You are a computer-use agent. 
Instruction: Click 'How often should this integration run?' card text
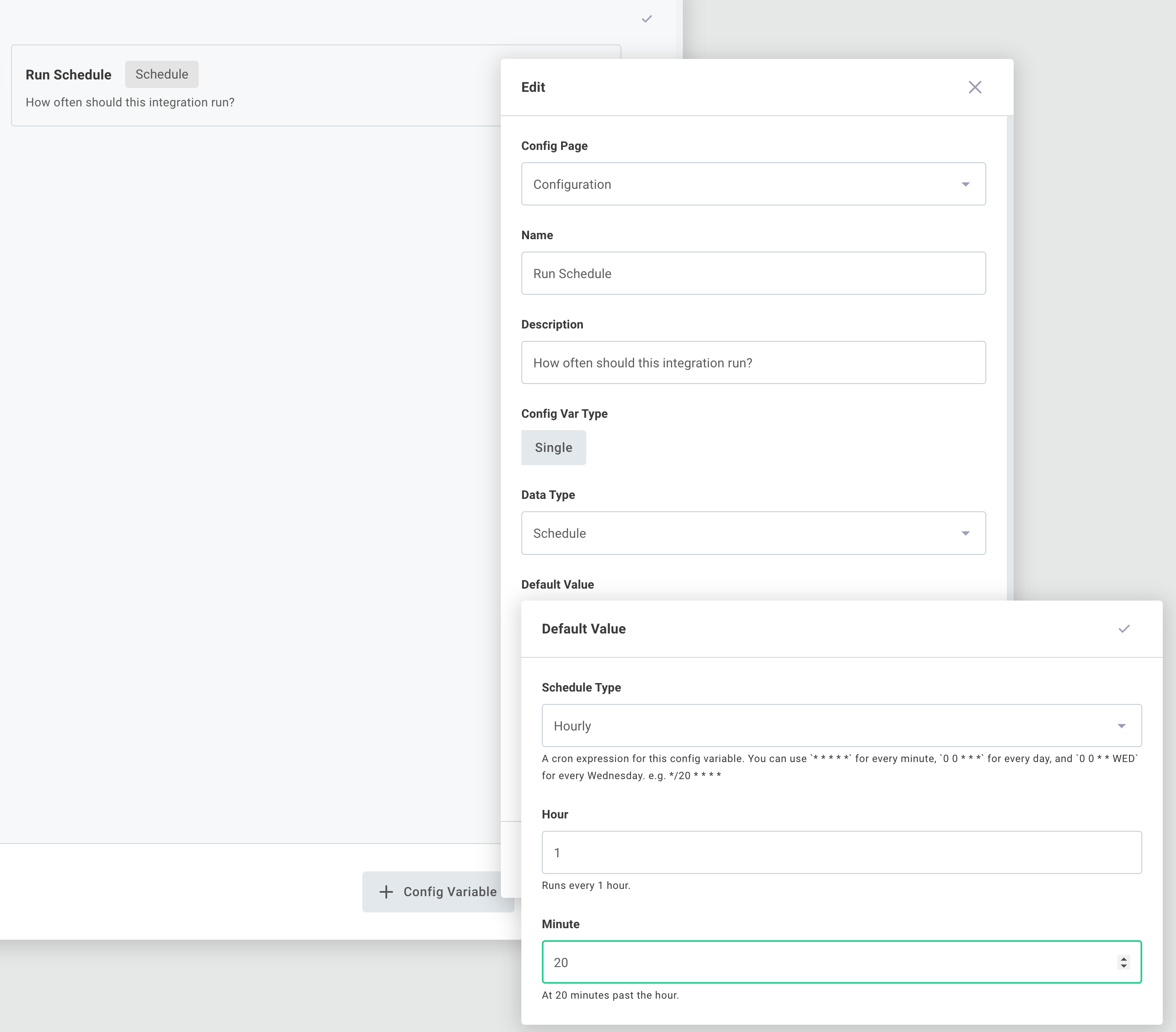pos(130,103)
